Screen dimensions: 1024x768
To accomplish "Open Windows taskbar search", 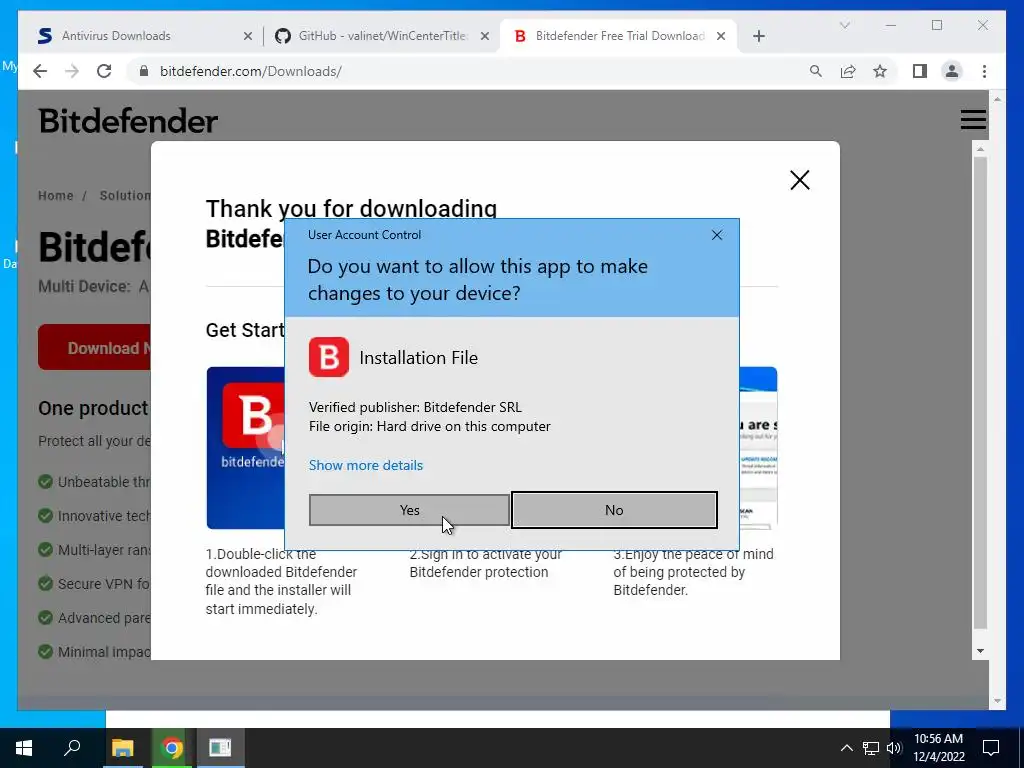I will click(x=72, y=748).
